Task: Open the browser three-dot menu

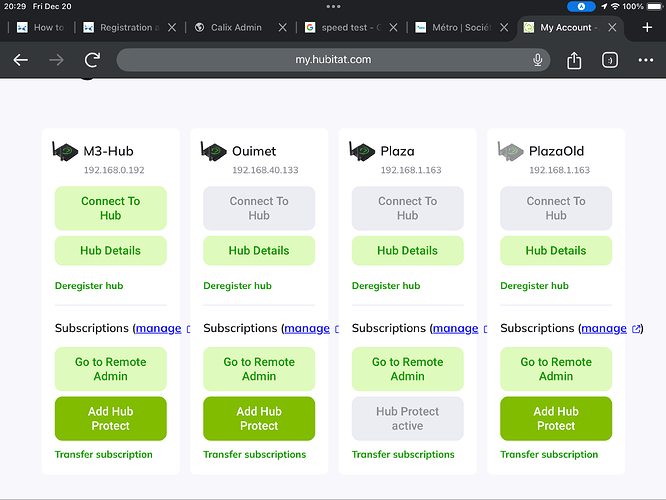Action: tap(646, 60)
